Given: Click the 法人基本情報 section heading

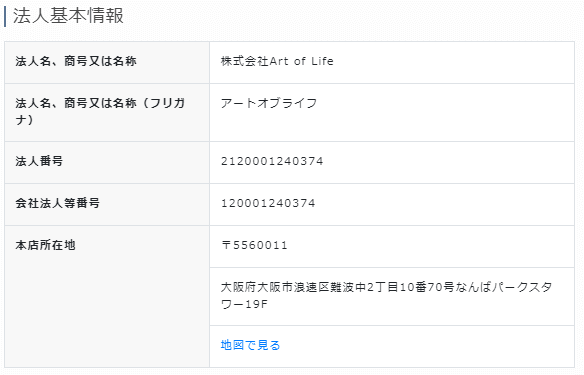Looking at the screenshot, I should point(69,16).
